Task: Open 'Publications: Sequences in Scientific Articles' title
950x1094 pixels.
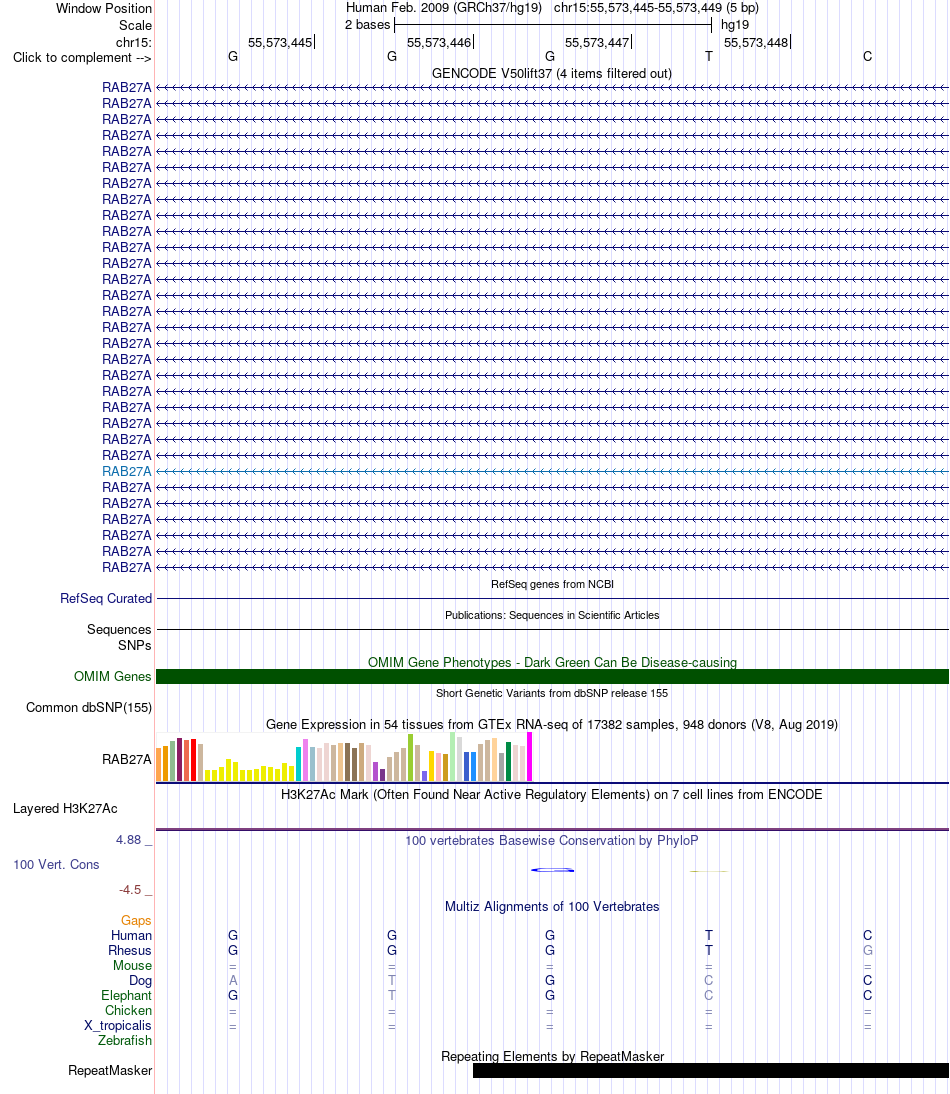Action: point(552,615)
